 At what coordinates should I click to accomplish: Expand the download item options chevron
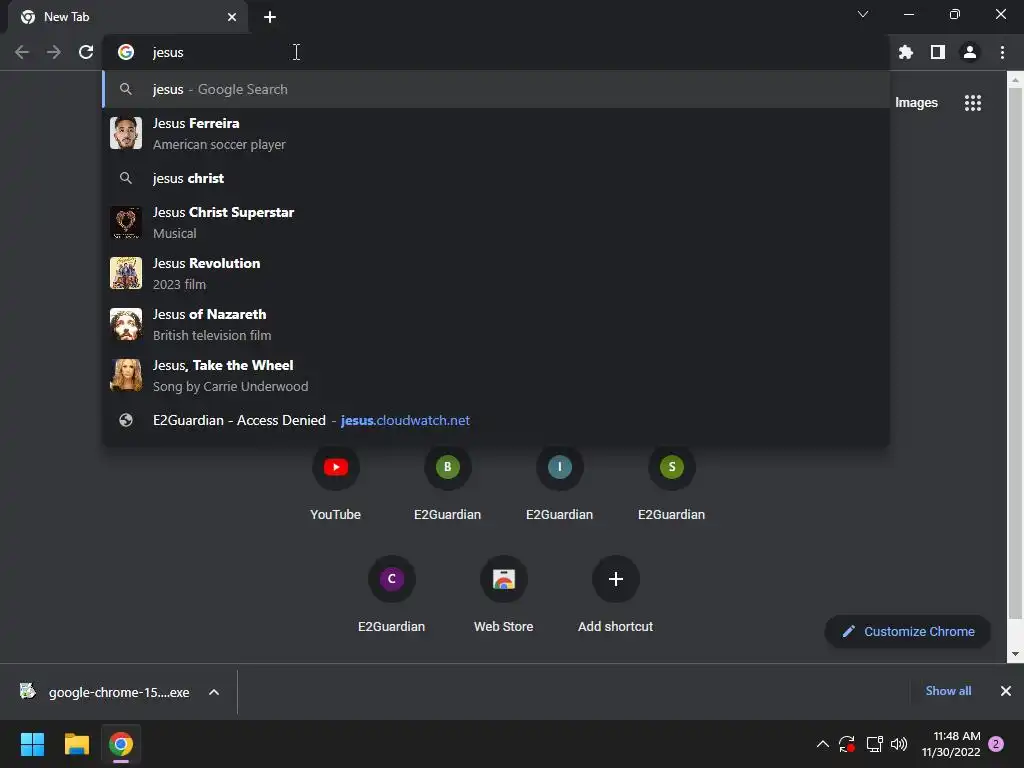pos(214,692)
